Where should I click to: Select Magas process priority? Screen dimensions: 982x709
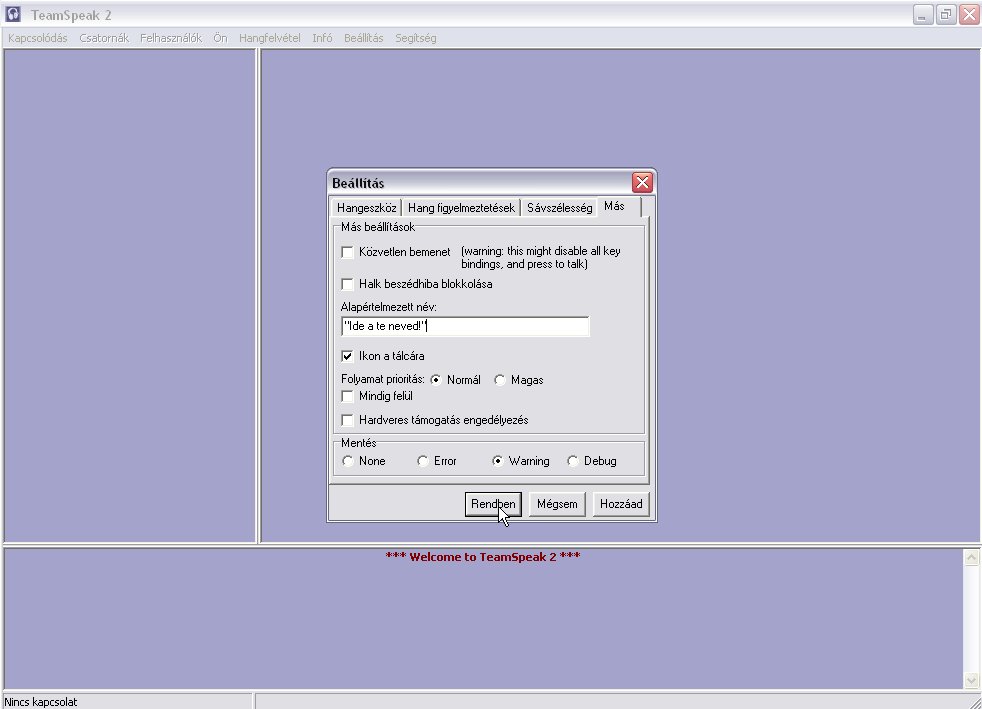coord(500,380)
